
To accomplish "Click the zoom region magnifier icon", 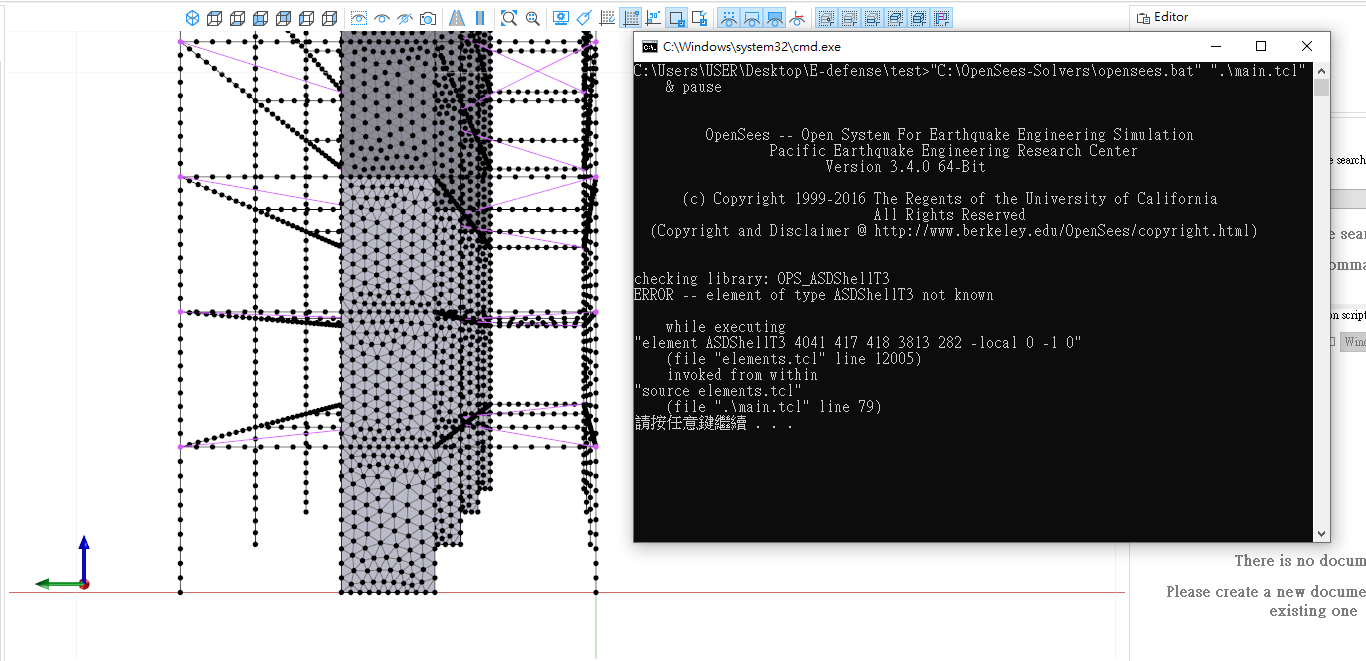I will click(x=533, y=18).
